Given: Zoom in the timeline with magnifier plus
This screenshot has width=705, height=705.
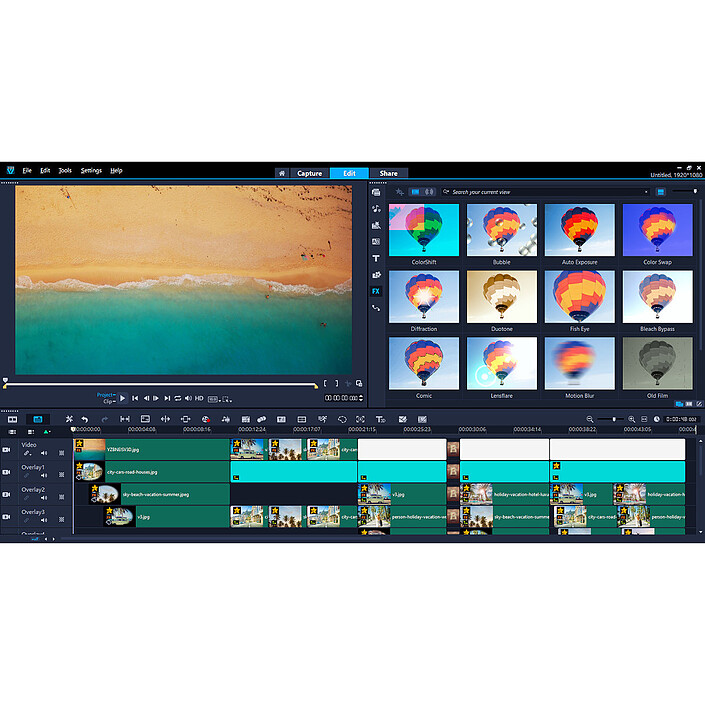Looking at the screenshot, I should tap(631, 419).
